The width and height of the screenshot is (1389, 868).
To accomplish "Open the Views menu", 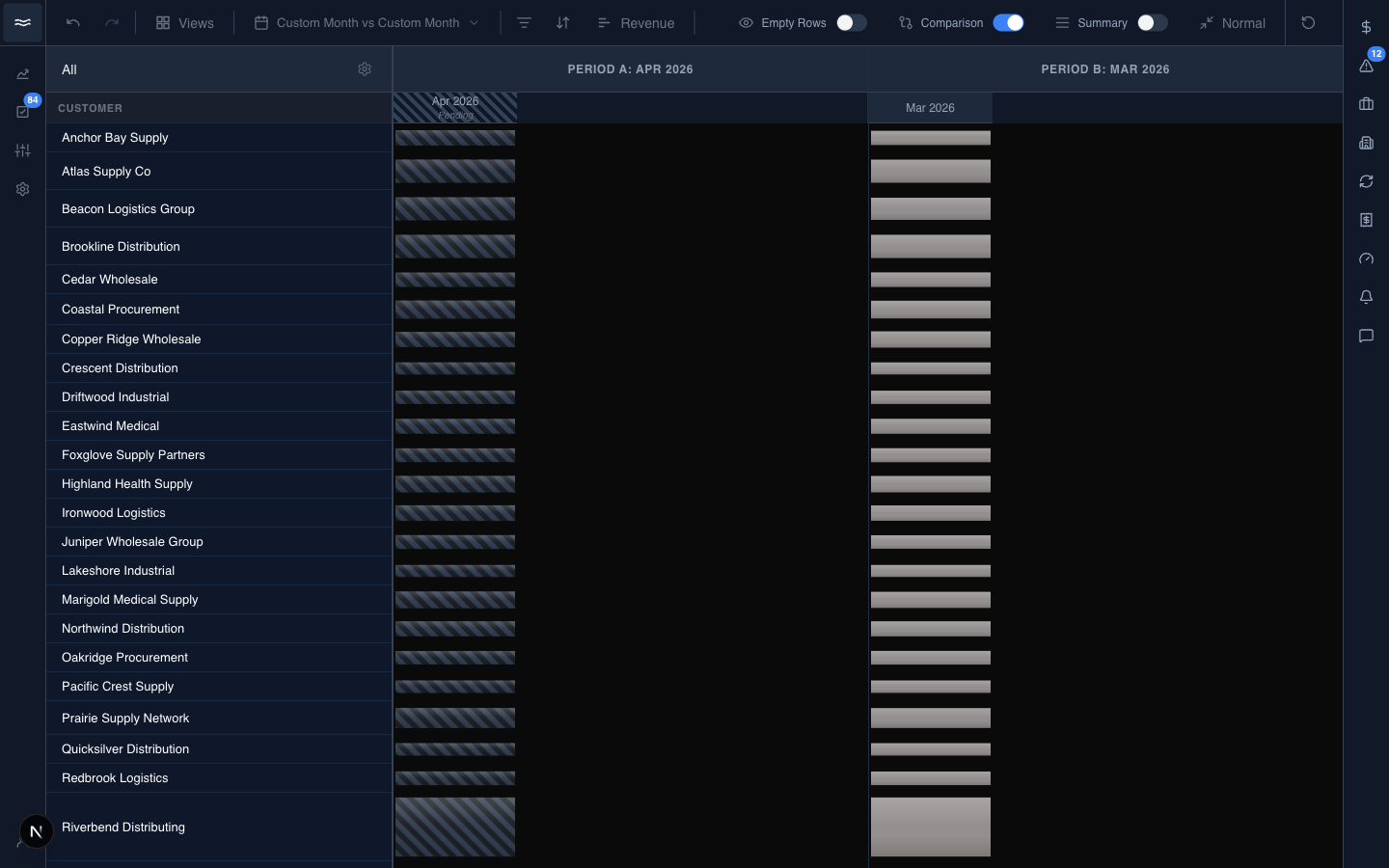I will click(x=185, y=22).
